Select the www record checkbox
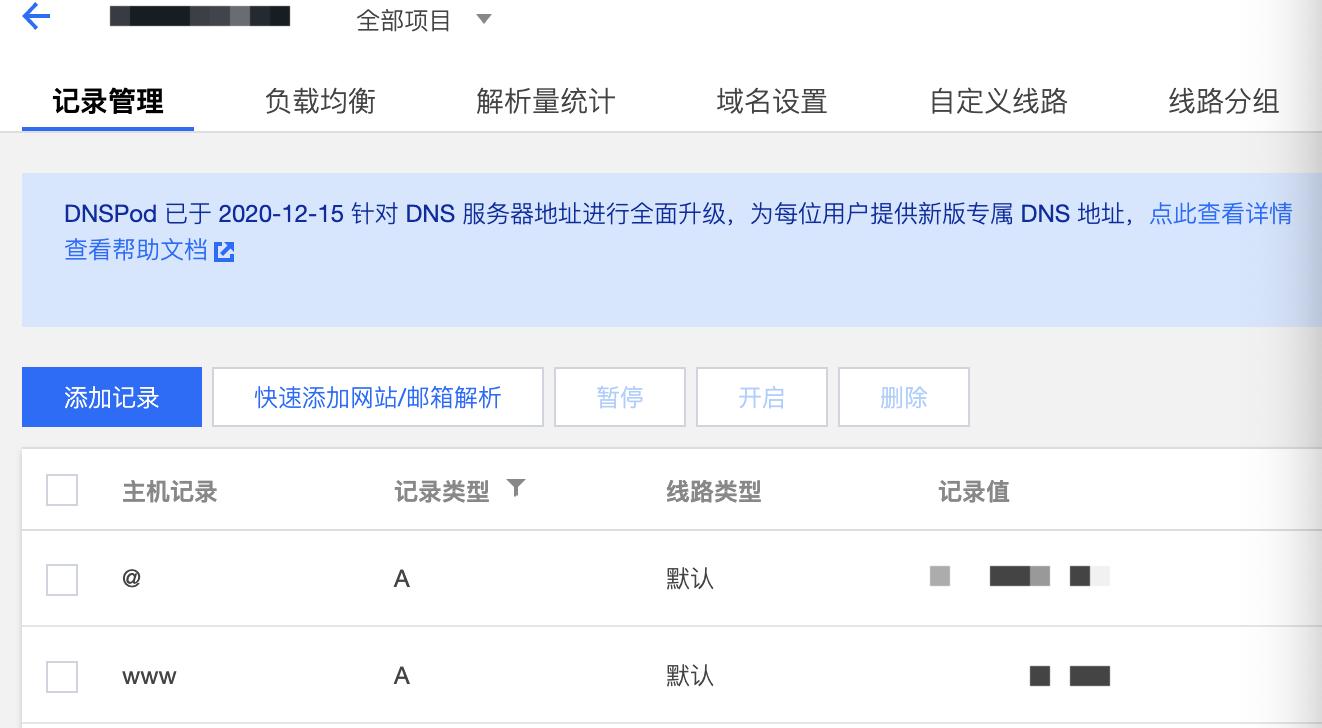Viewport: 1322px width, 728px height. [x=62, y=677]
